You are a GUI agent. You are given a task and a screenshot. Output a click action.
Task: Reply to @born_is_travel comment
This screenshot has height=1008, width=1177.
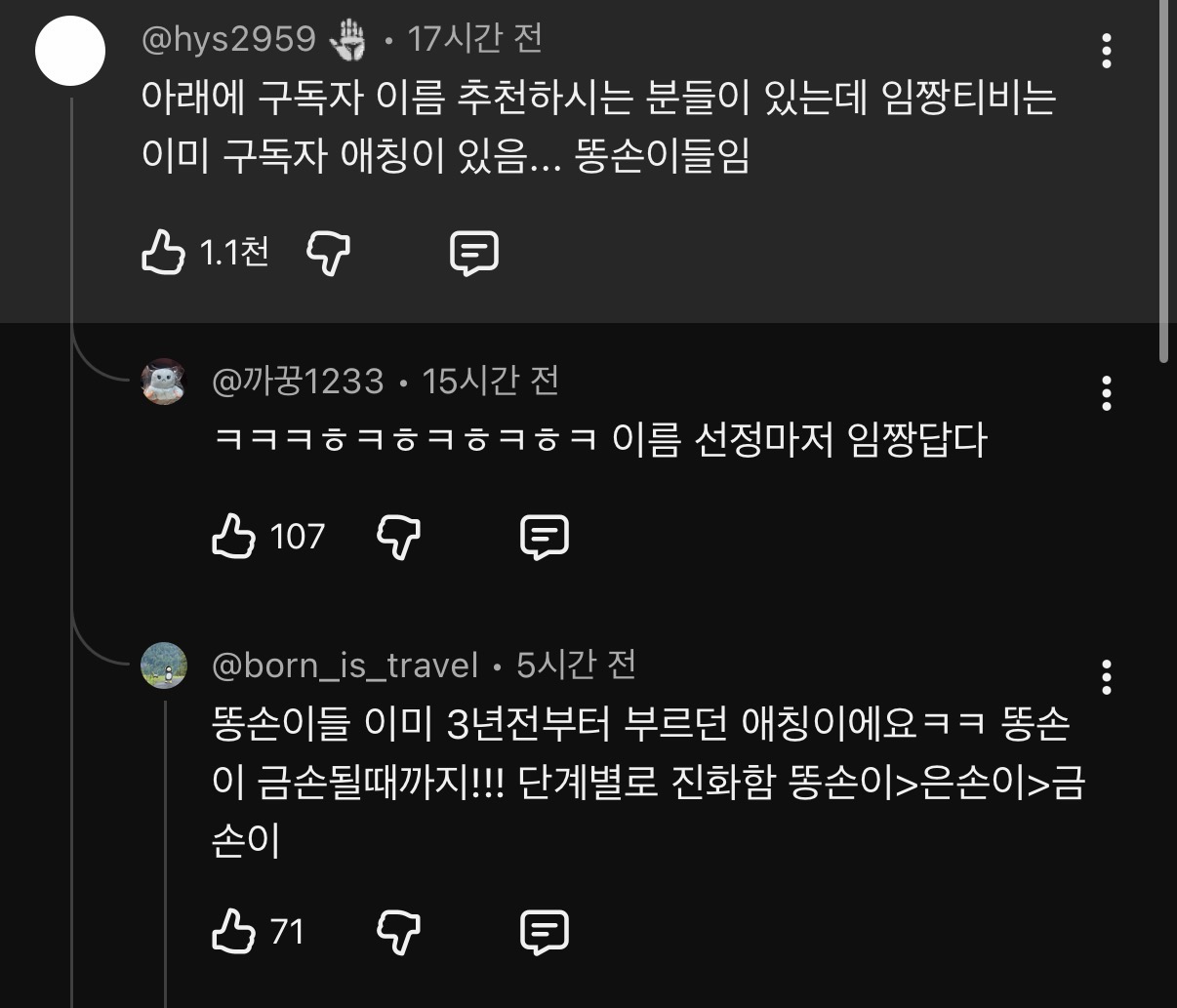coord(545,932)
